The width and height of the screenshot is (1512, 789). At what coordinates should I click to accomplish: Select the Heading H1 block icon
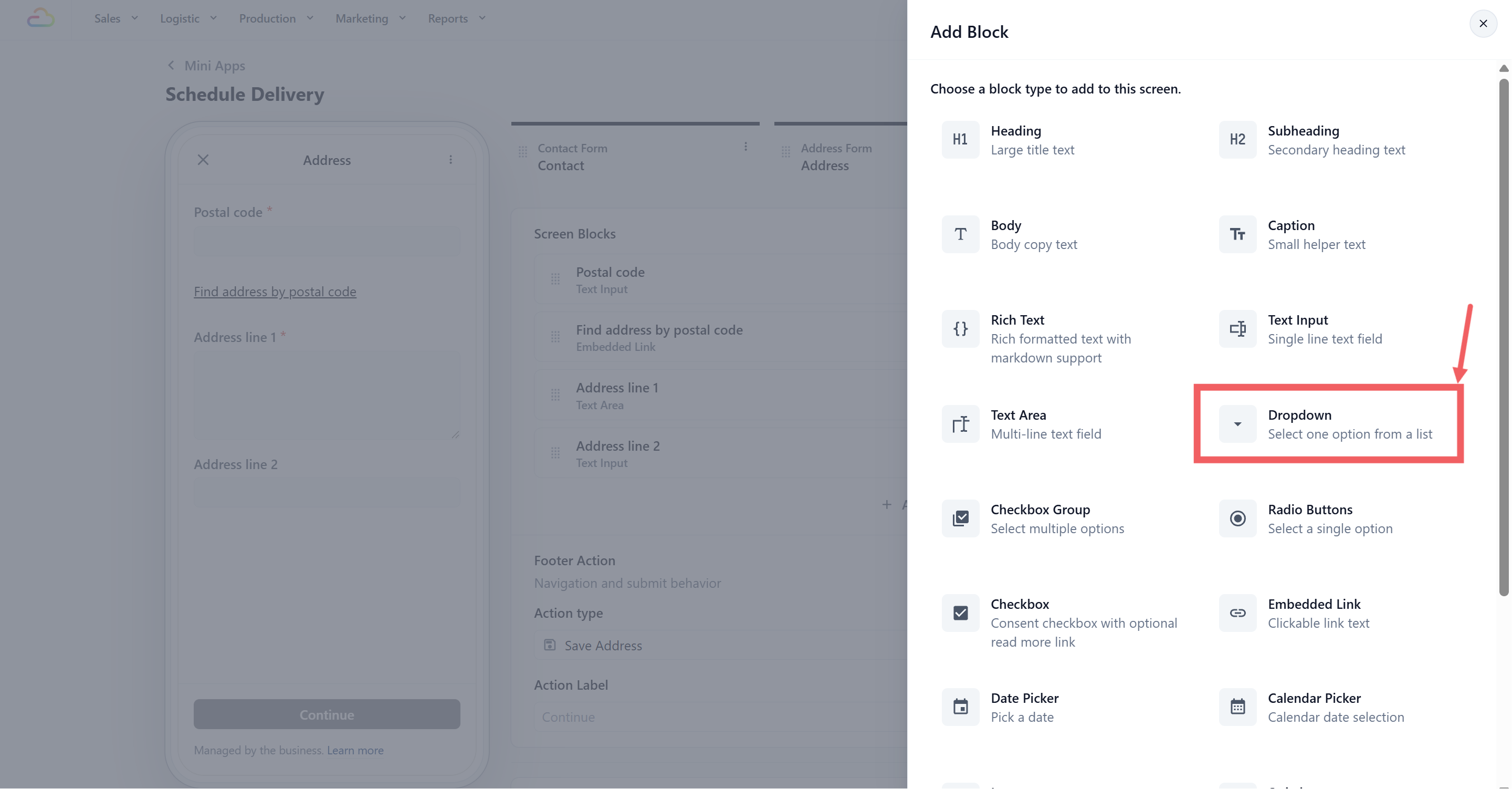coord(960,140)
